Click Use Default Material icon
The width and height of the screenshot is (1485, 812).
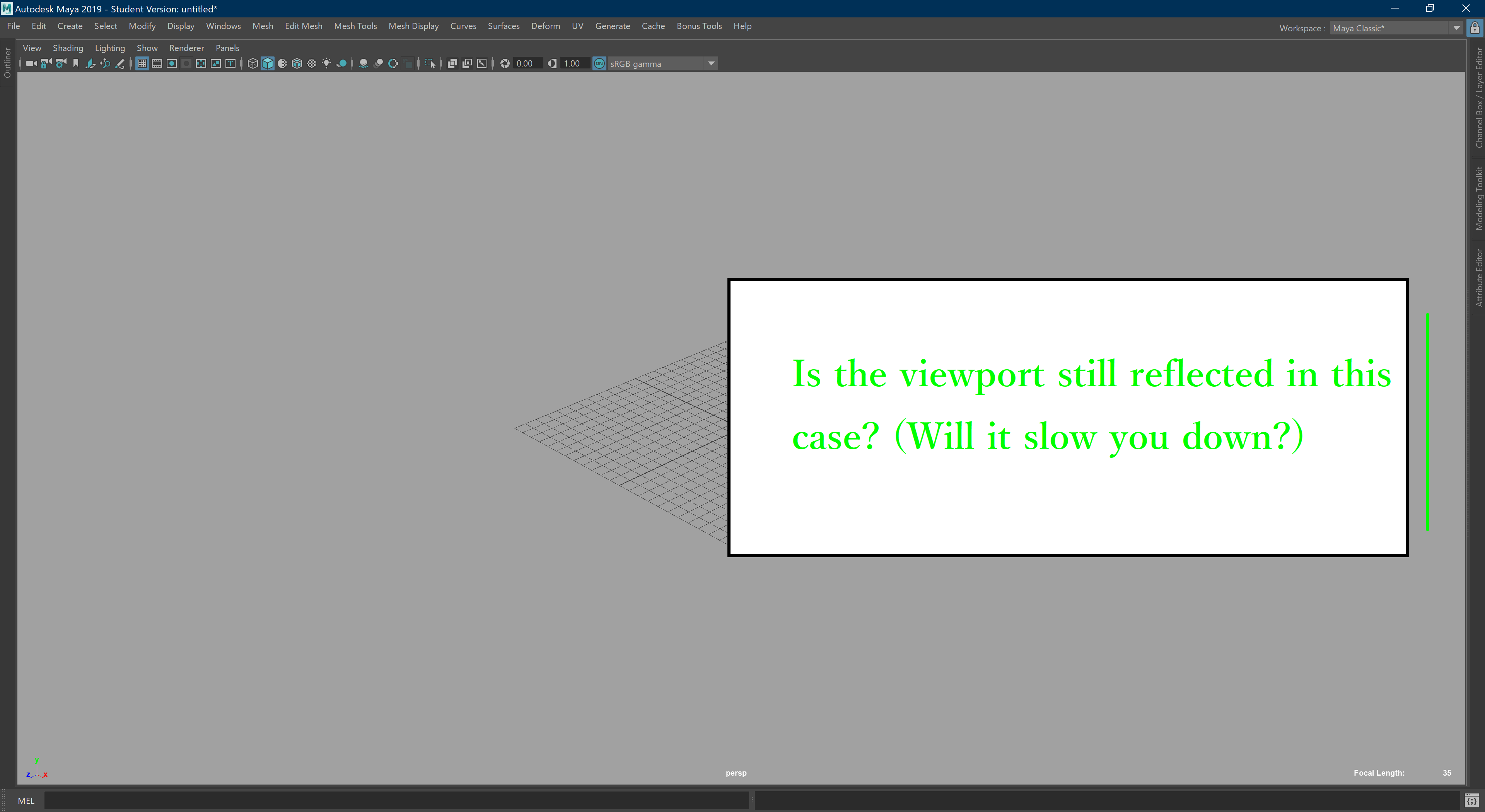[282, 63]
